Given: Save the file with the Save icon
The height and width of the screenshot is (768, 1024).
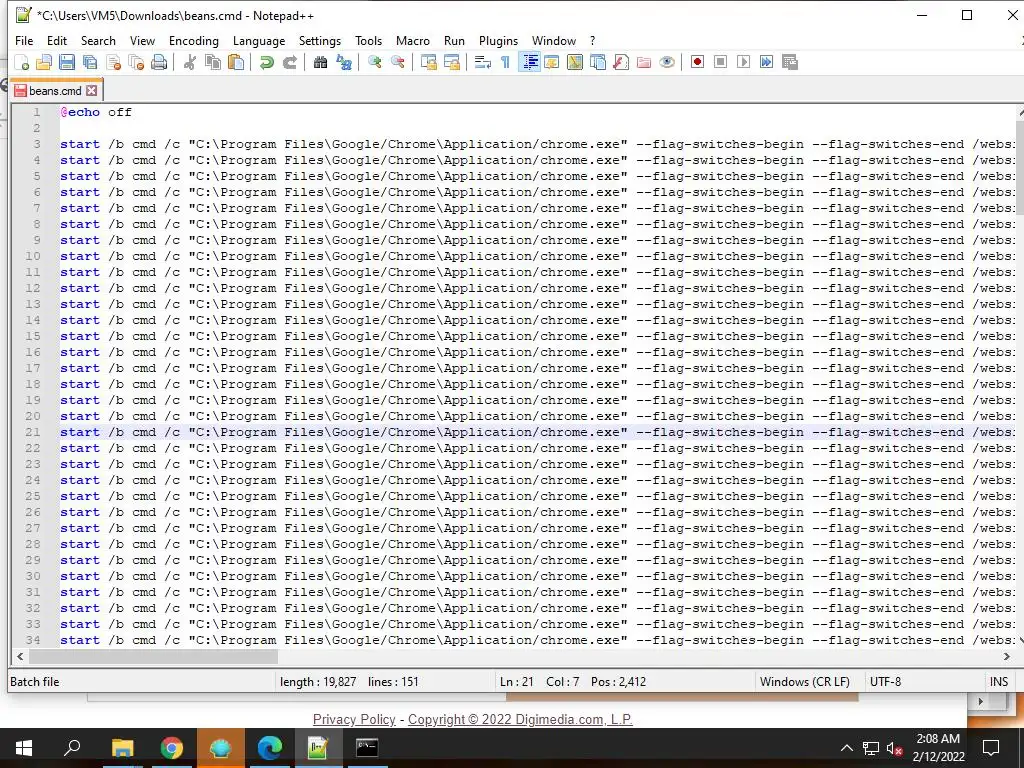Looking at the screenshot, I should [67, 63].
